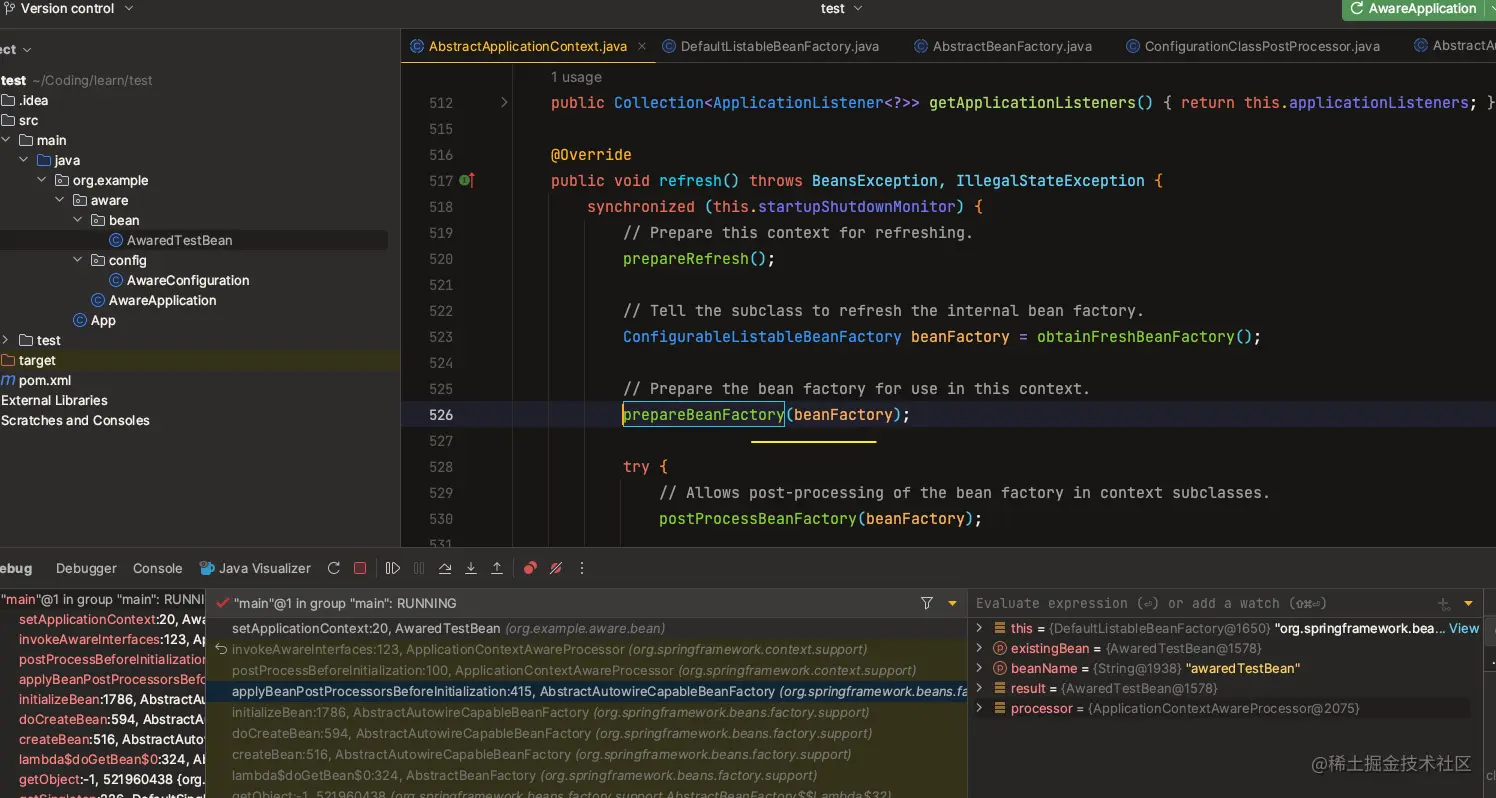Collapse the config folder in project tree

pos(79,260)
